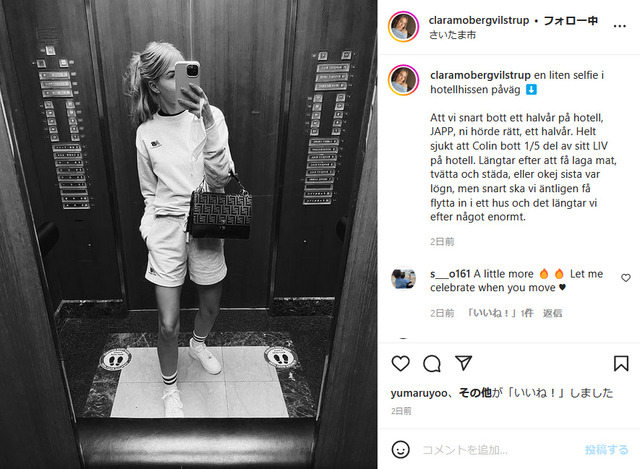
Task: Open comment bubble icon under post
Action: click(432, 363)
